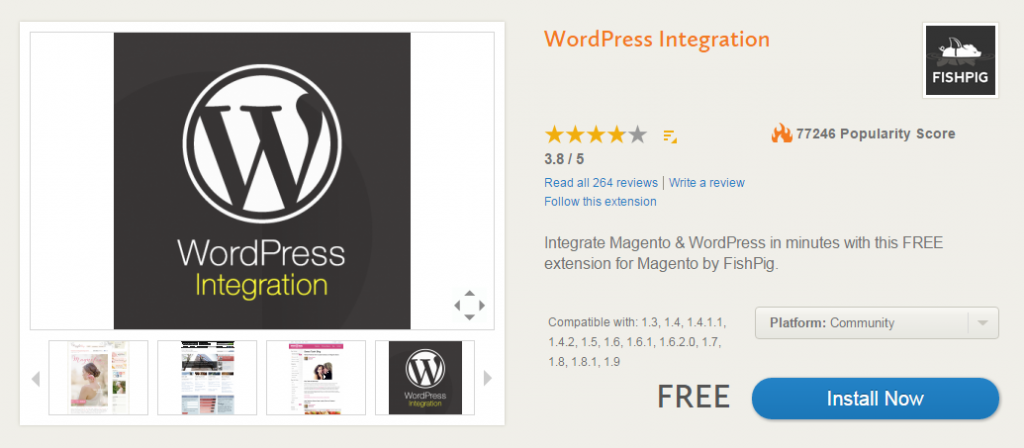Click the gray fifth rating star

(637, 135)
